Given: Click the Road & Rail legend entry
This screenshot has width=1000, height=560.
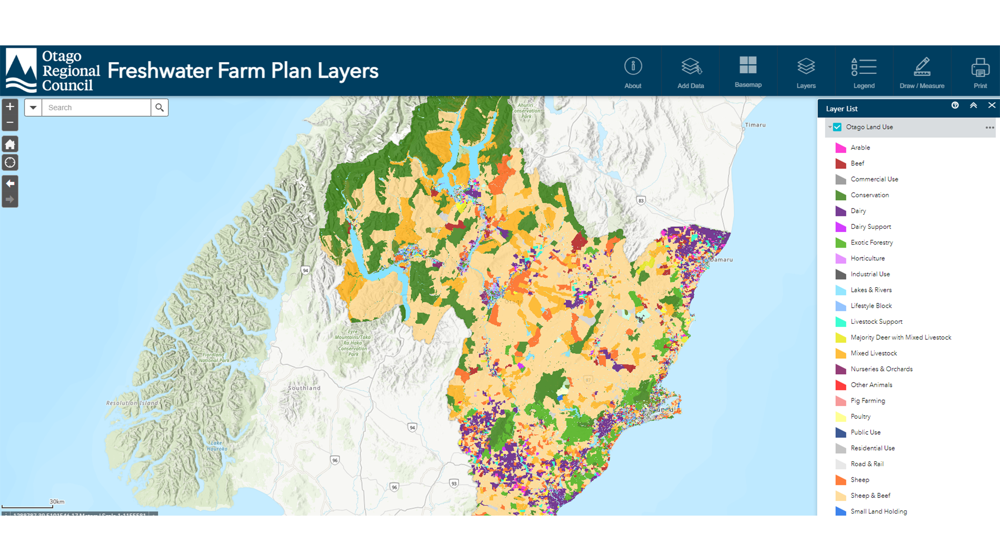Looking at the screenshot, I should pos(867,464).
